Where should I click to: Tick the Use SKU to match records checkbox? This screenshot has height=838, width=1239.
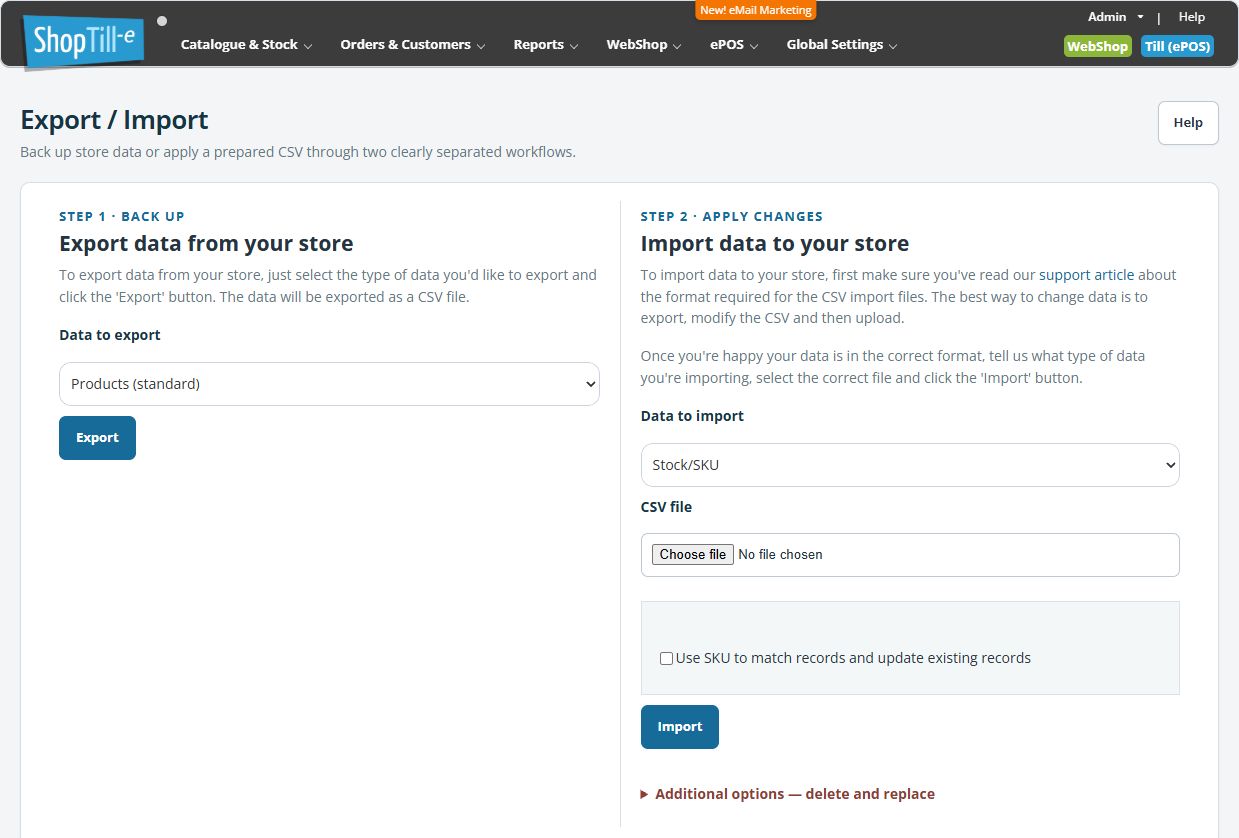(666, 659)
